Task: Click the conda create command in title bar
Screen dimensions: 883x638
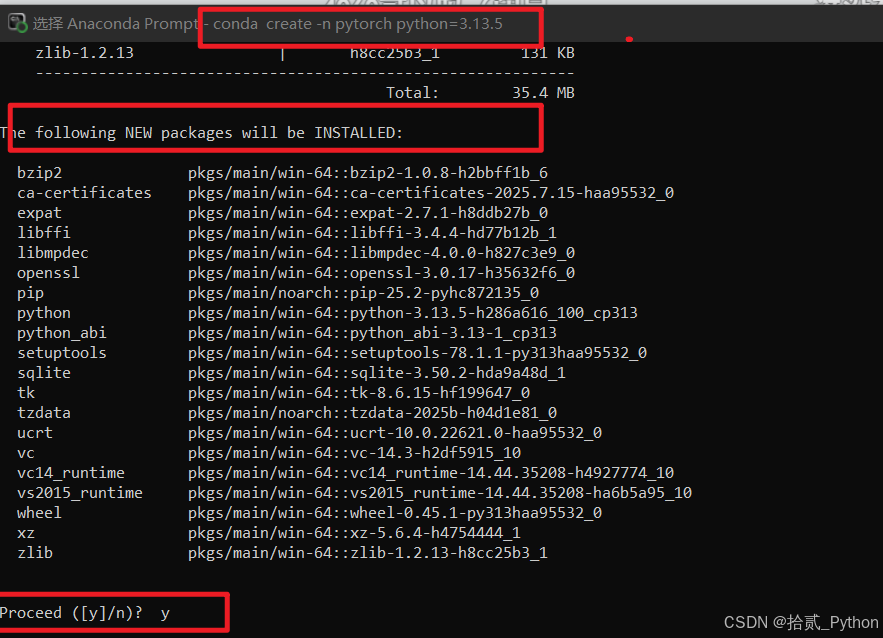Action: (358, 24)
